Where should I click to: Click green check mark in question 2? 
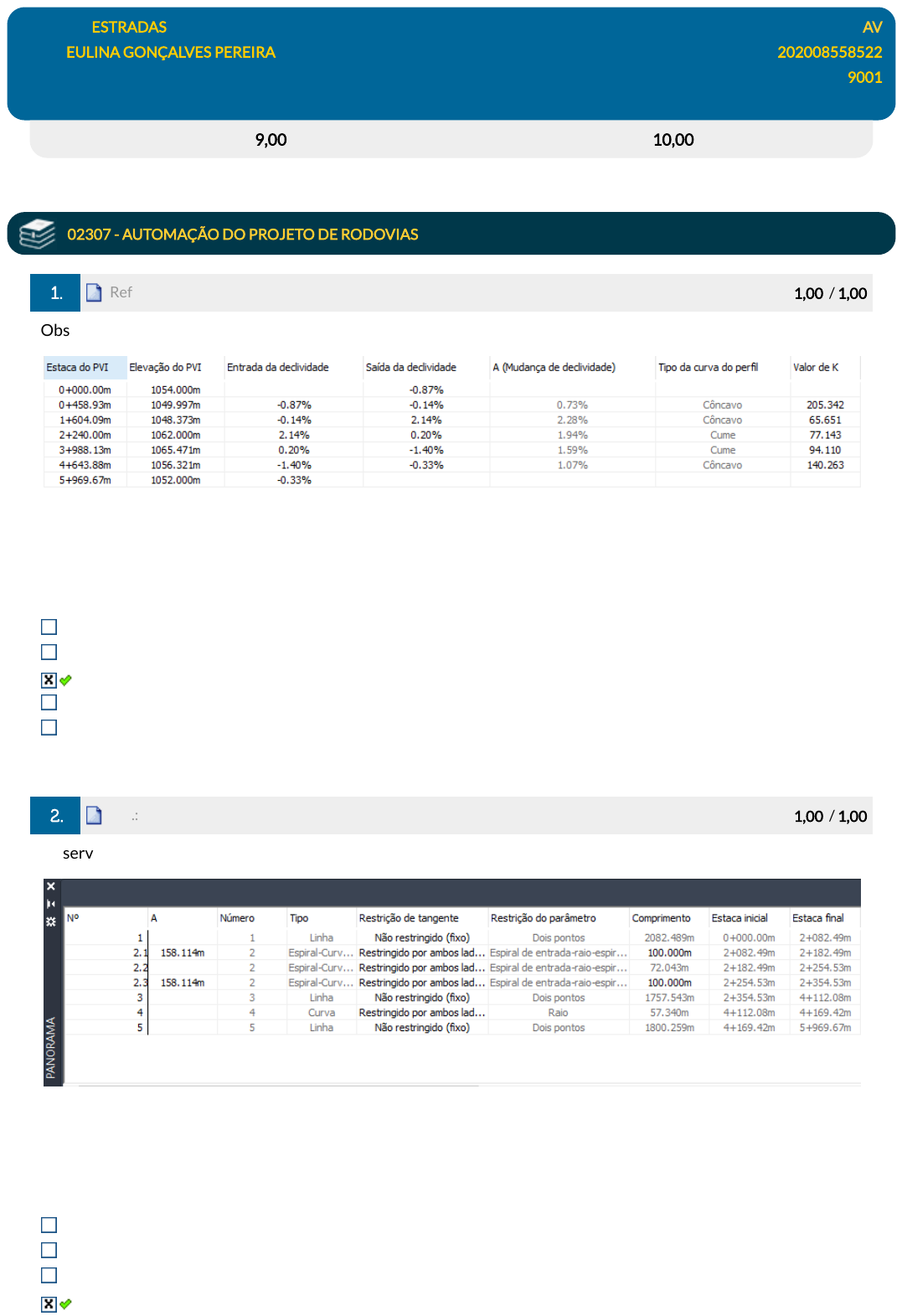tap(66, 1303)
